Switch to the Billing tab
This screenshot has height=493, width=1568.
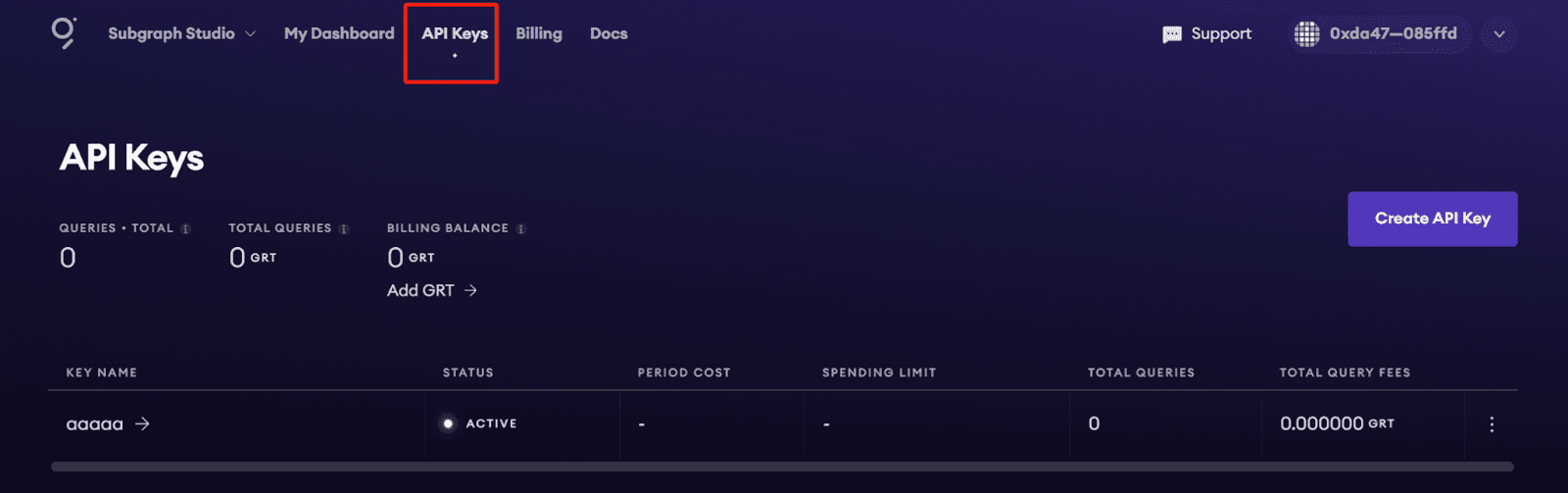[539, 33]
